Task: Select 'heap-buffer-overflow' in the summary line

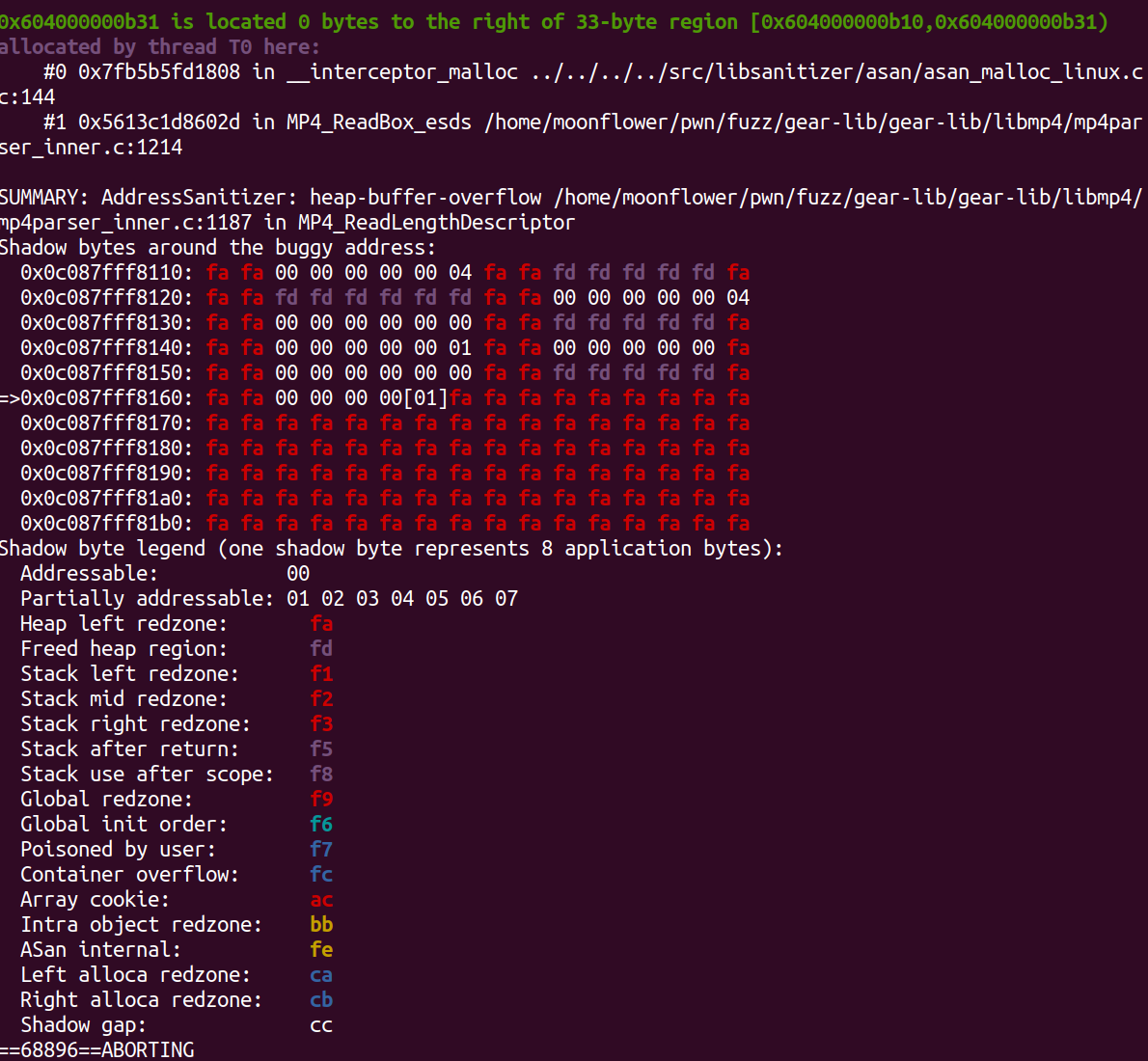Action: click(x=425, y=198)
